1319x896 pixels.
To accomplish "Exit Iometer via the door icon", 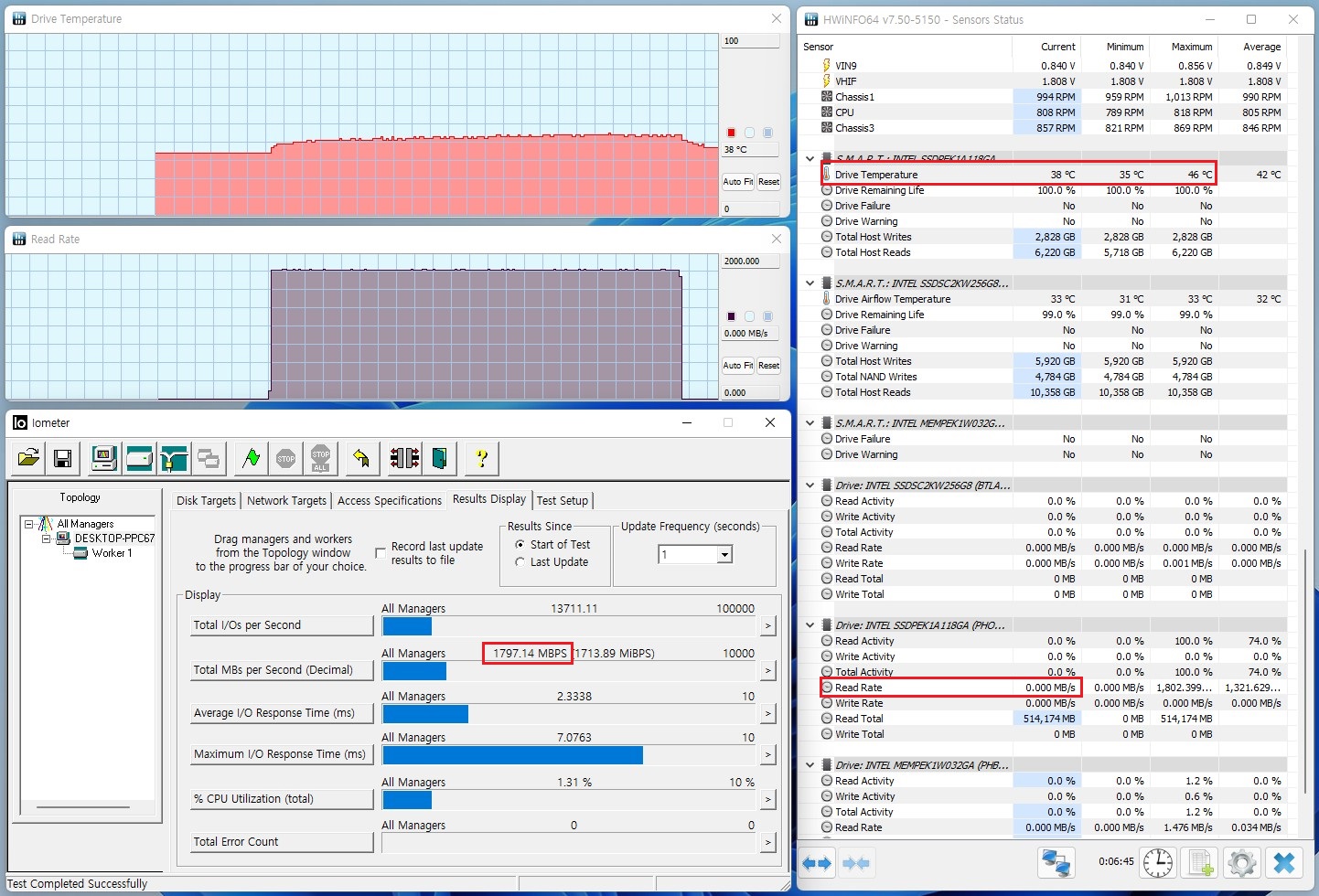I will click(439, 458).
